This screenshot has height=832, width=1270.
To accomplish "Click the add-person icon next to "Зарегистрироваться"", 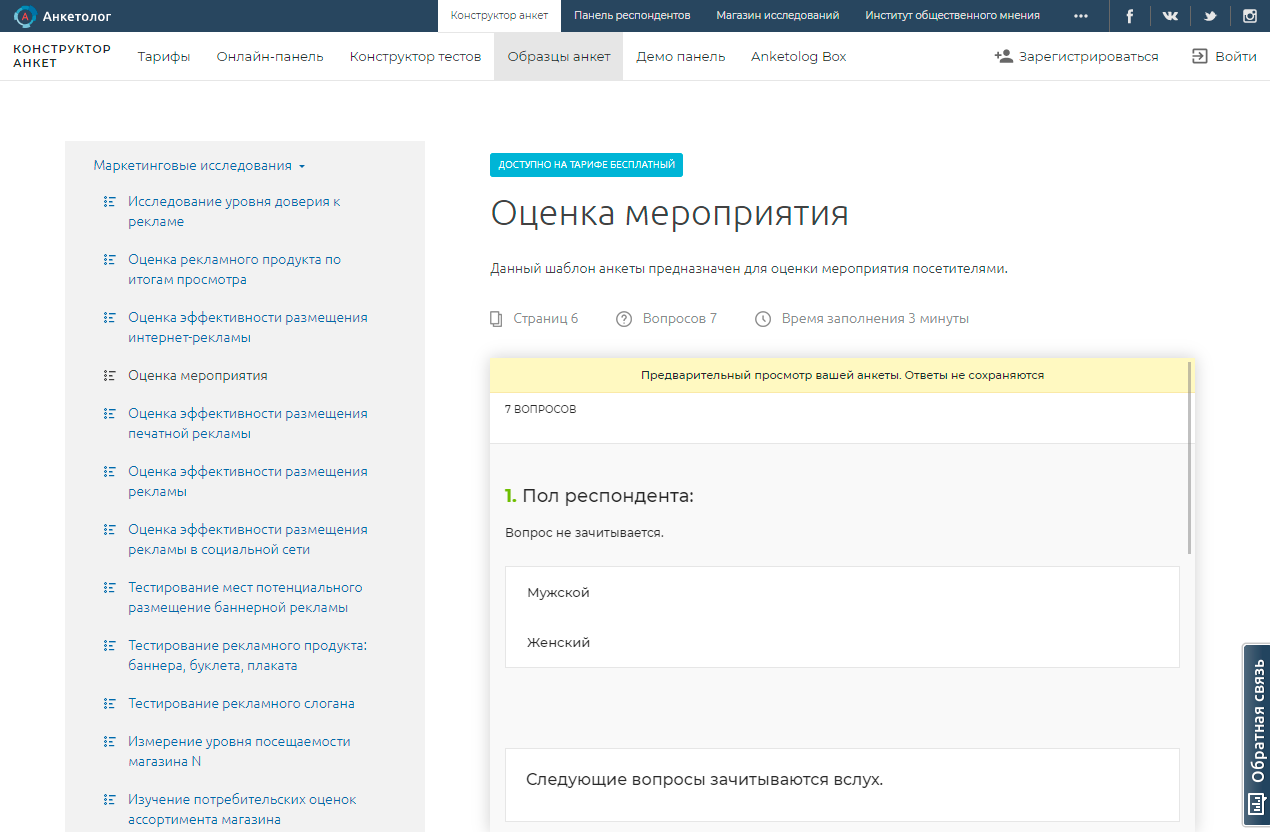I will (1001, 56).
